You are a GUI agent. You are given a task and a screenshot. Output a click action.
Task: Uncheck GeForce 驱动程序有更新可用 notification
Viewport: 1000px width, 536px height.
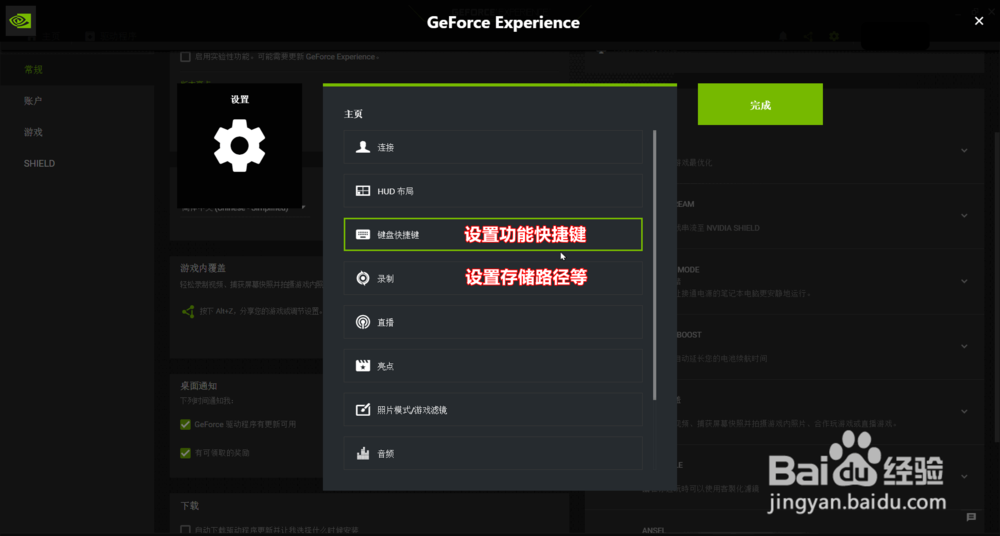pos(186,424)
